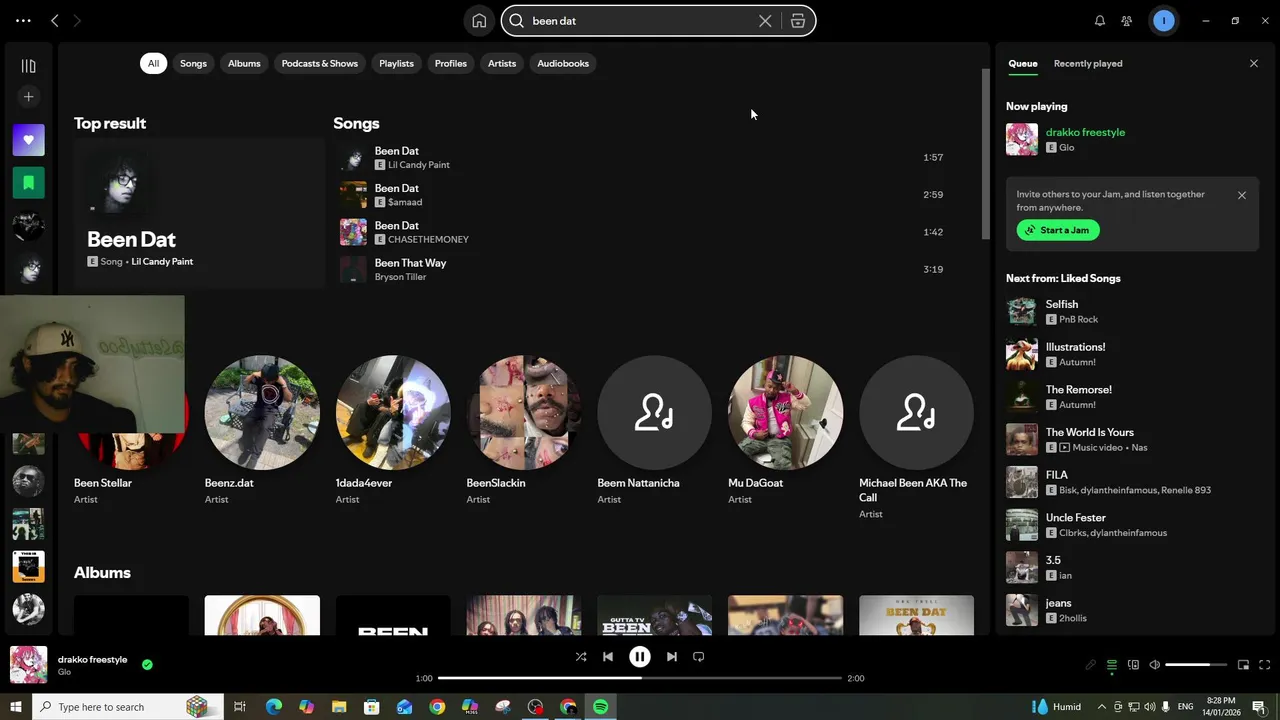Open the Browse icon in search bar

798,21
